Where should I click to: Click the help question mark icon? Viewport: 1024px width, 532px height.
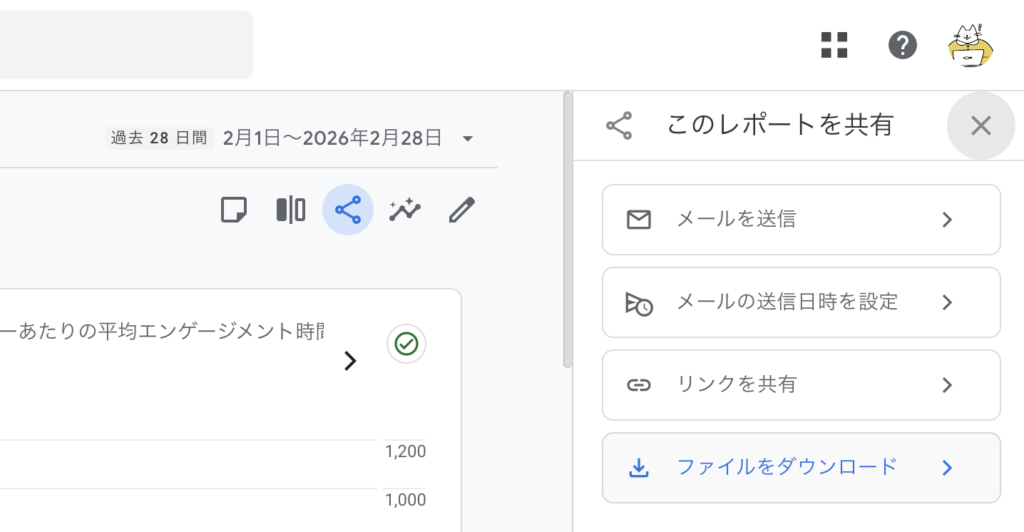(x=902, y=45)
